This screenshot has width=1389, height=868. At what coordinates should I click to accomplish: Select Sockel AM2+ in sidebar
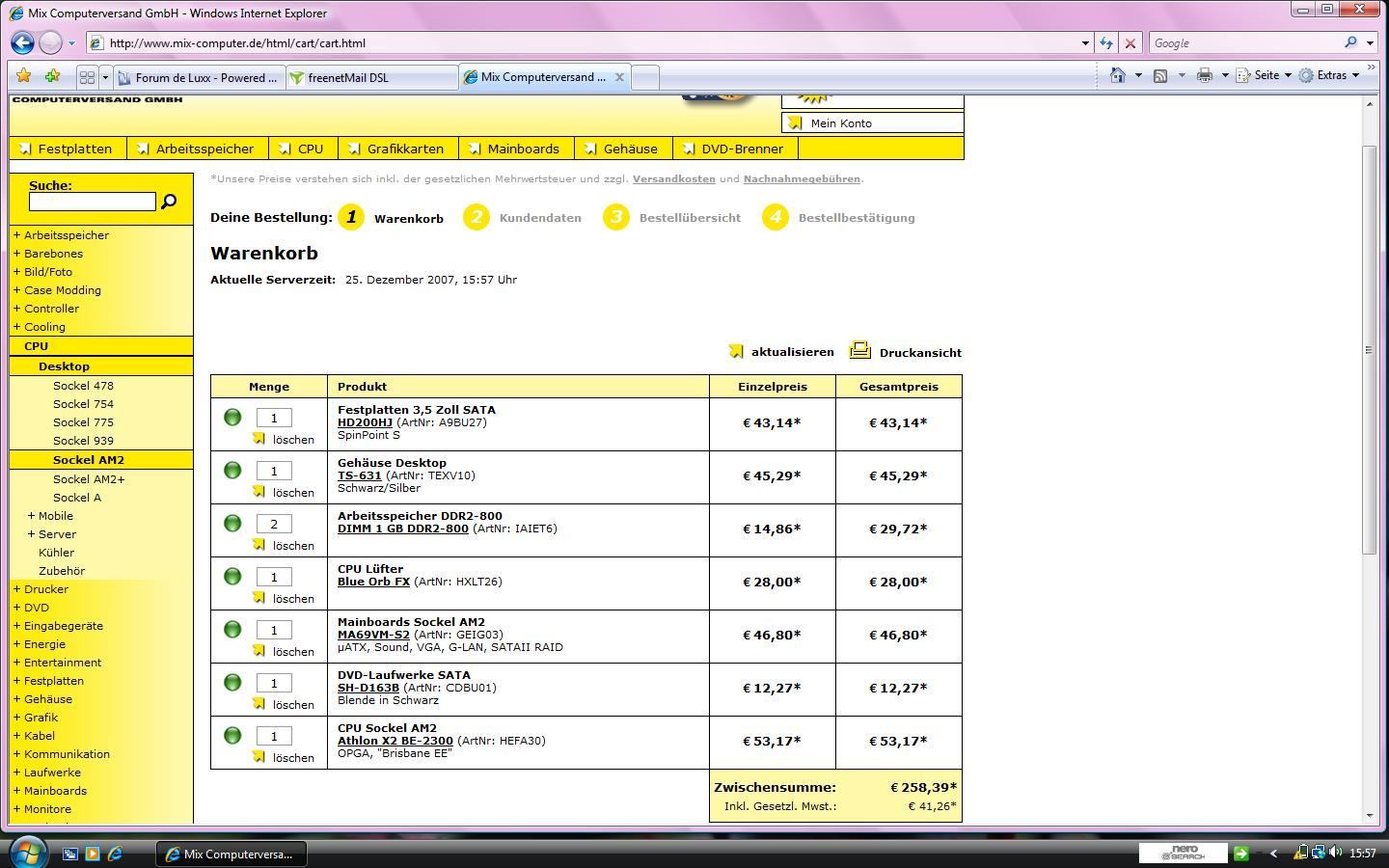pos(89,479)
